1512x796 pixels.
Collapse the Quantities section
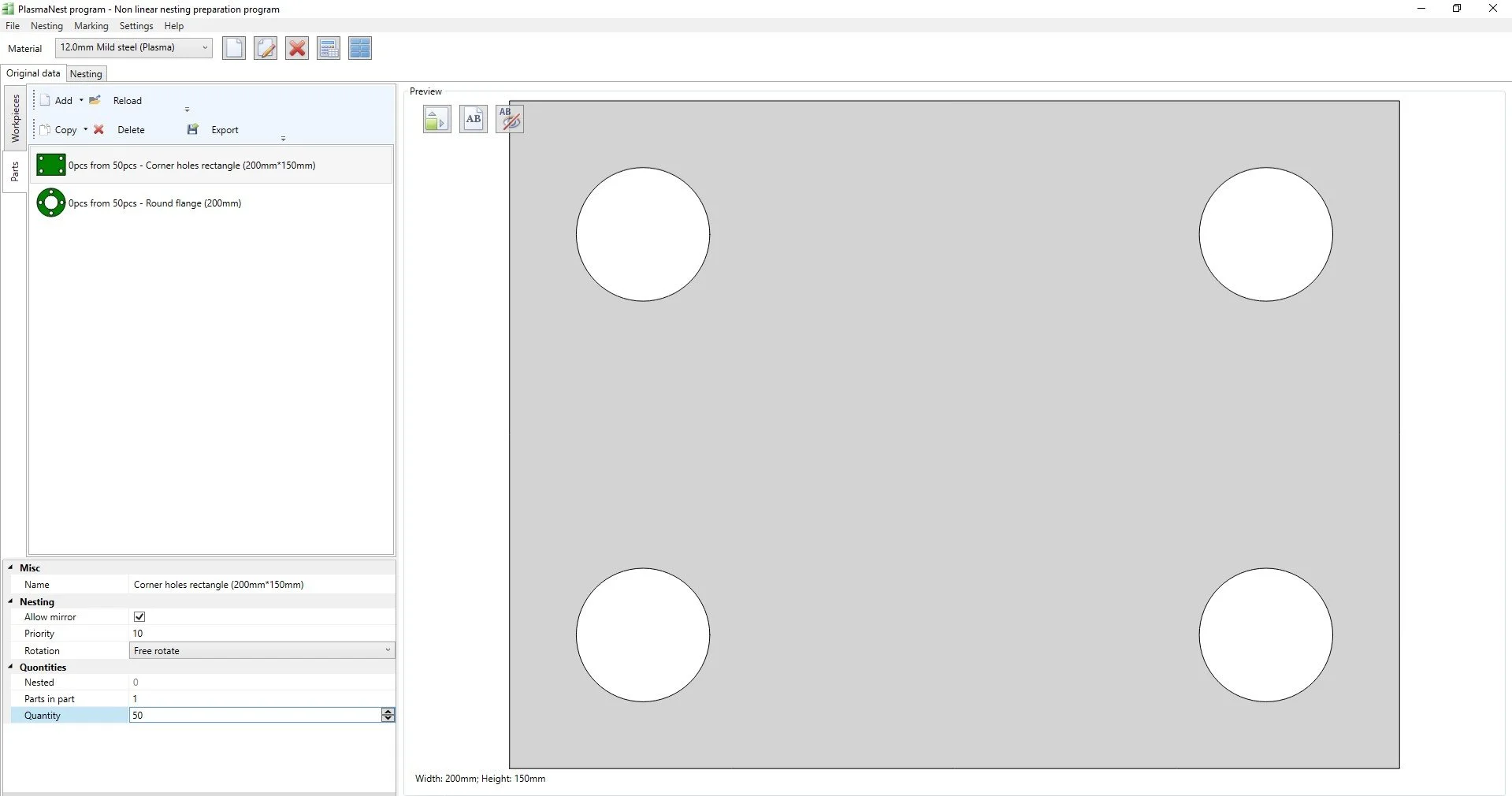click(11, 668)
